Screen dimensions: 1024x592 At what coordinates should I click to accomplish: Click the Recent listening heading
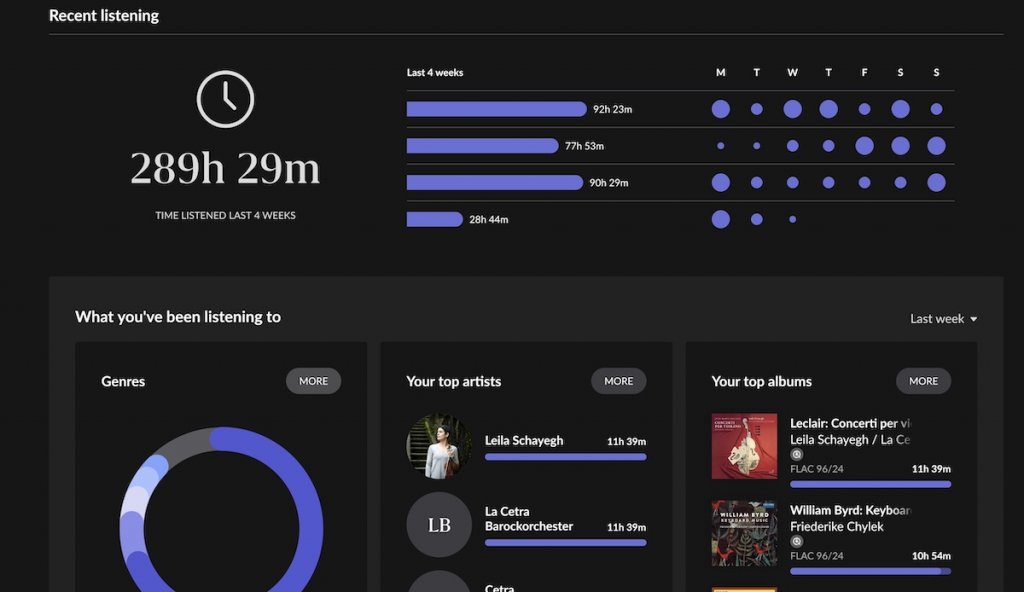tap(104, 16)
